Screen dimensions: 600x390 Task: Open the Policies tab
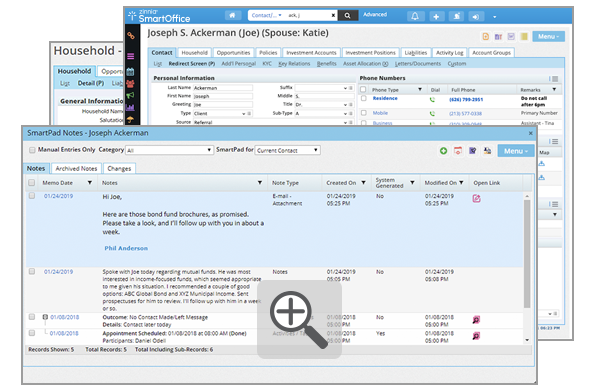(268, 52)
